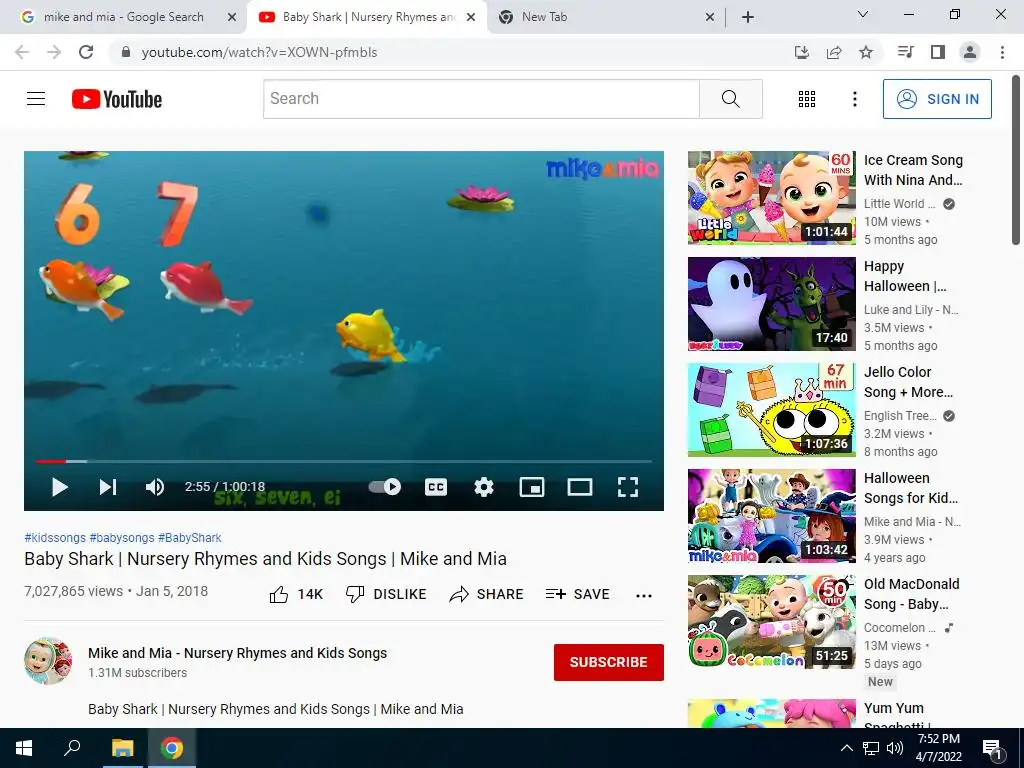Open a new browser tab

748,17
